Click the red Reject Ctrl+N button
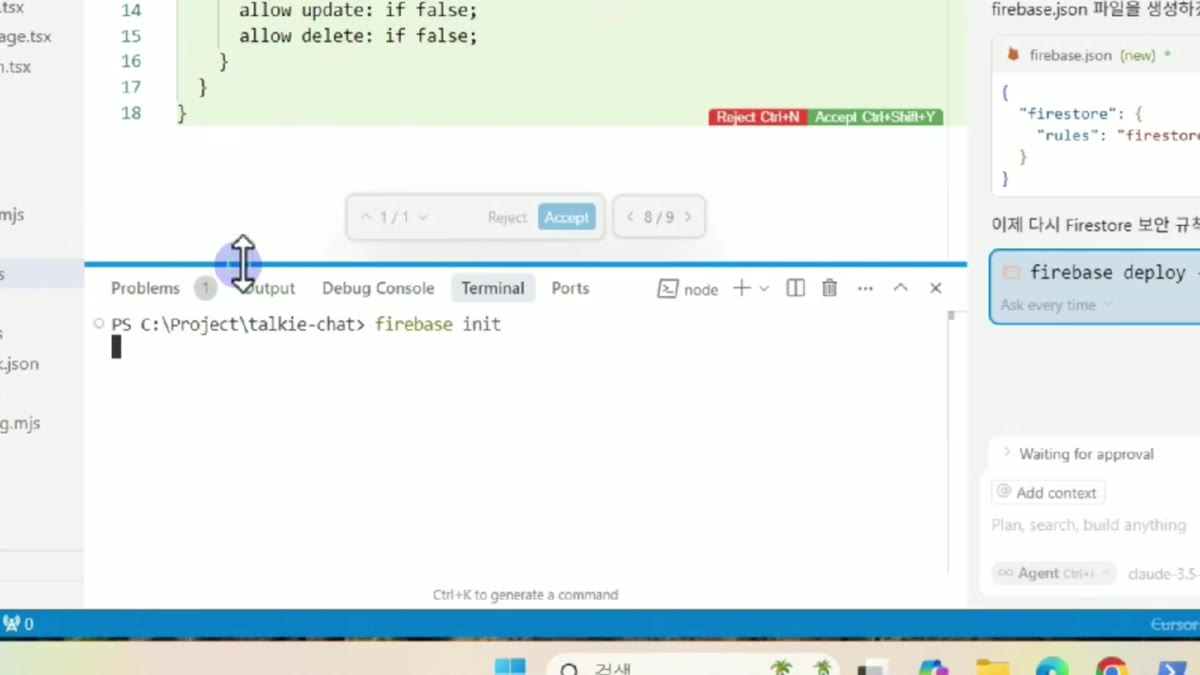1200x675 pixels. coord(758,117)
